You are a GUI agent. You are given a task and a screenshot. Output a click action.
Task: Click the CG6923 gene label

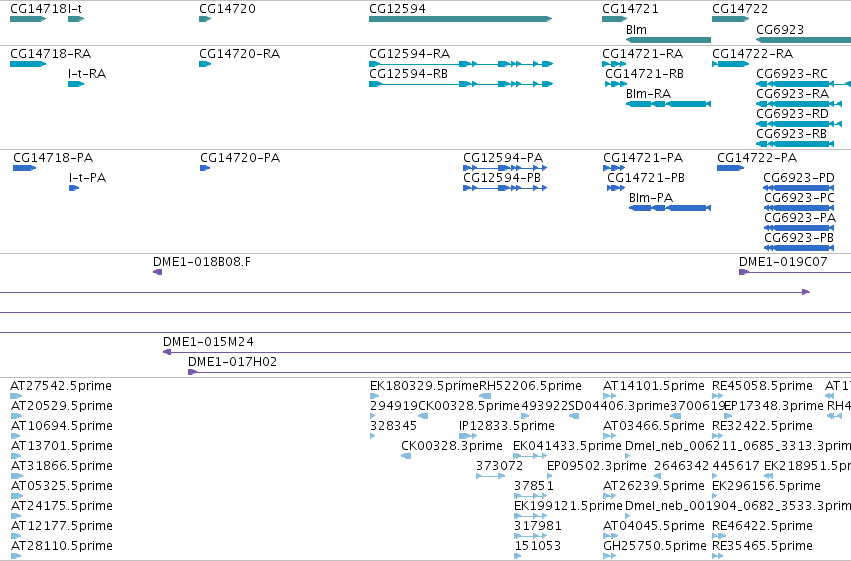[780, 30]
